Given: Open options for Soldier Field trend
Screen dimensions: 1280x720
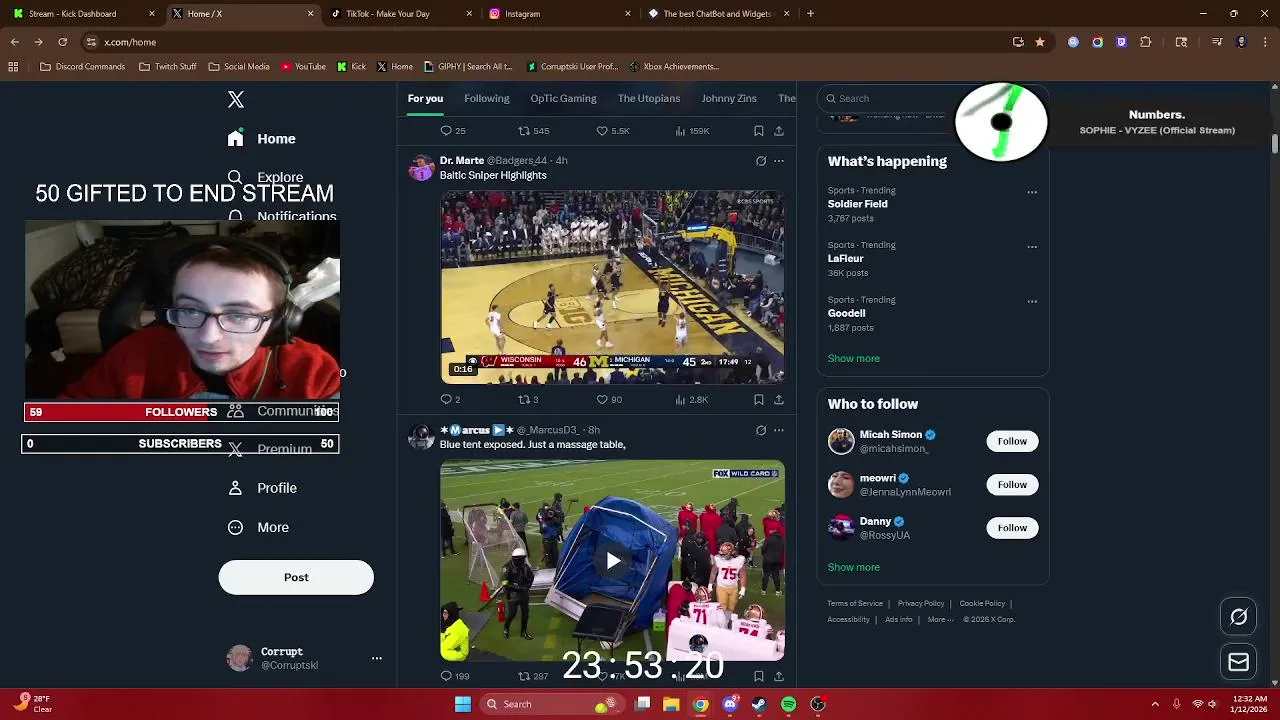Looking at the screenshot, I should pos(1032,192).
